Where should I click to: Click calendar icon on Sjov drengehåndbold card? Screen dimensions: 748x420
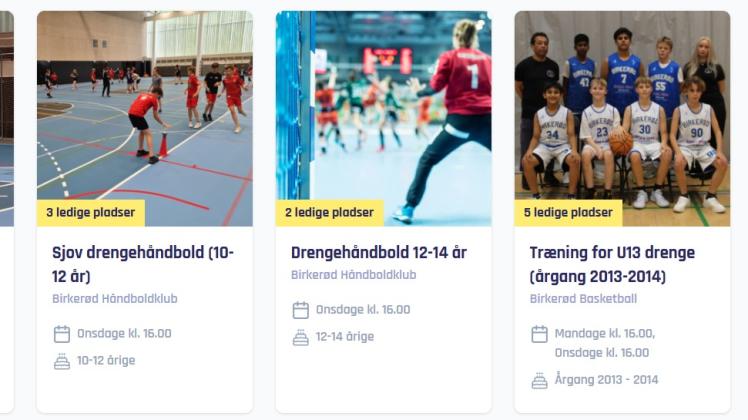[x=62, y=334]
